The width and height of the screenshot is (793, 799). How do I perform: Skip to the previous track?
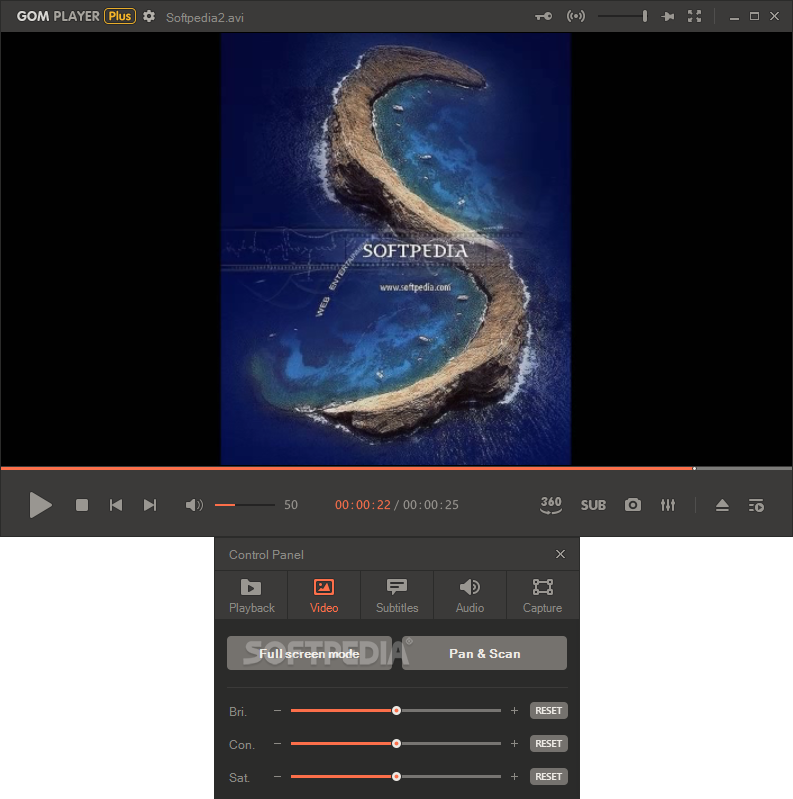tap(116, 505)
